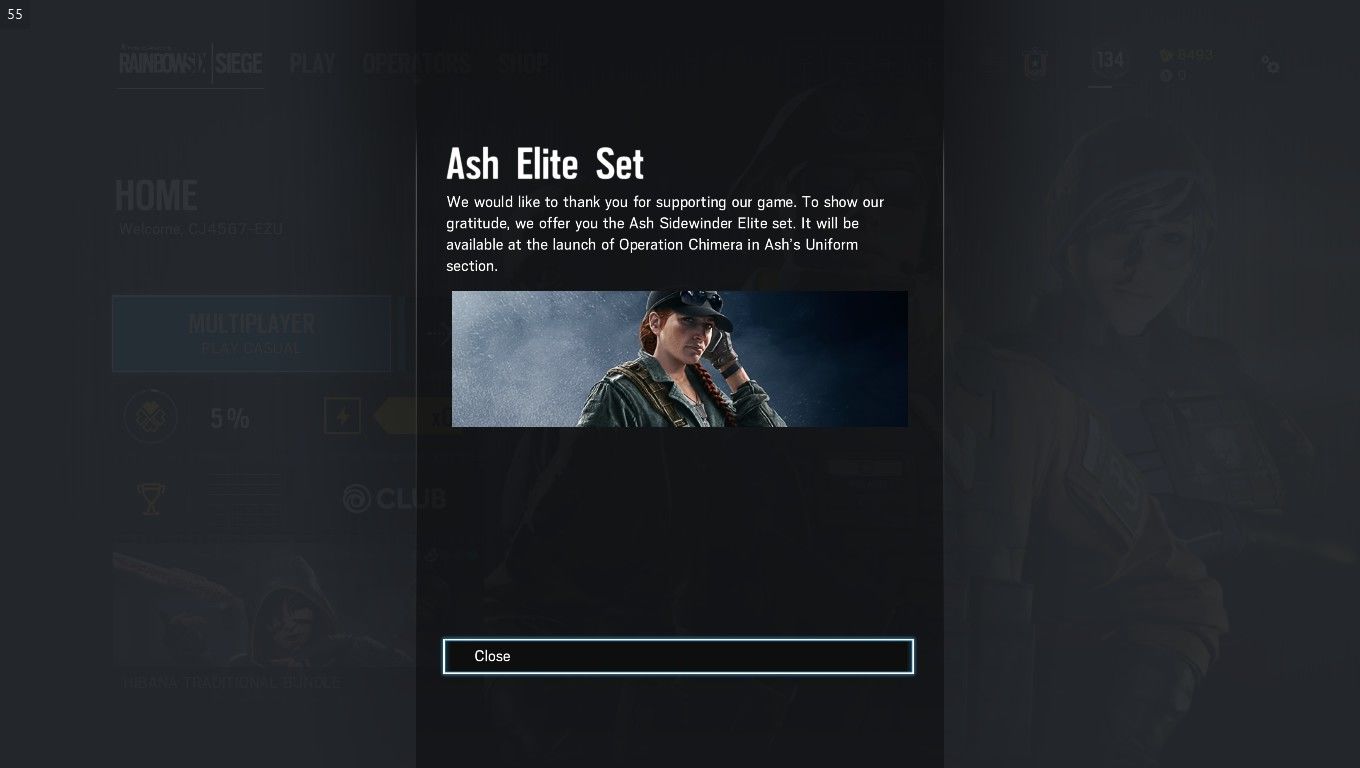Click the Ash Elite Set title

(545, 163)
